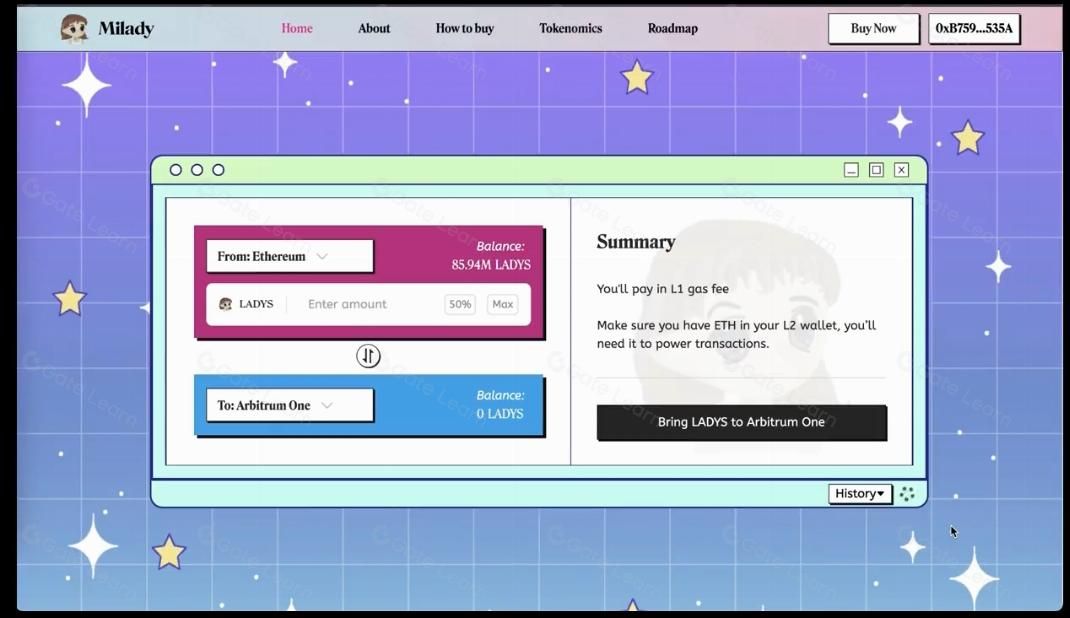1070x618 pixels.
Task: Click the second circle in panel titlebar
Action: pyautogui.click(x=197, y=170)
